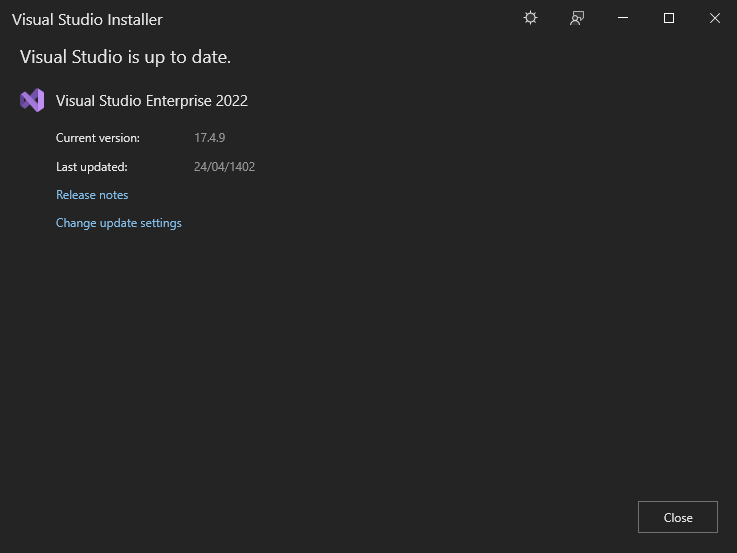Click the "Visual Studio is up to date." heading

125,57
